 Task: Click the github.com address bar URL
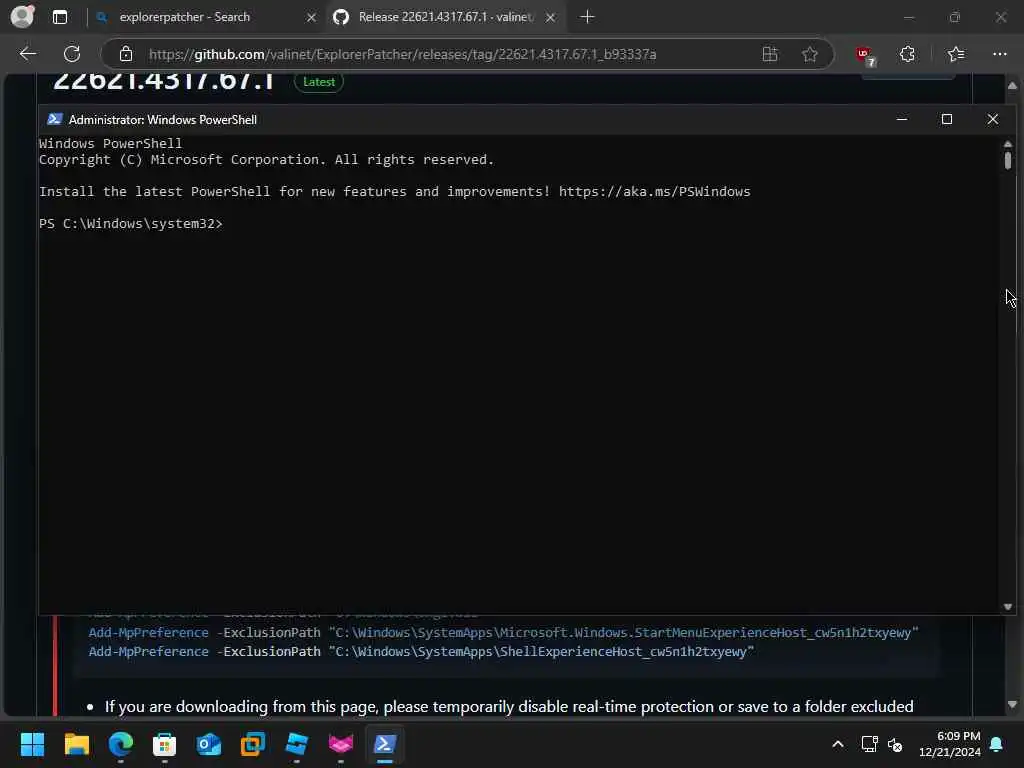click(402, 54)
